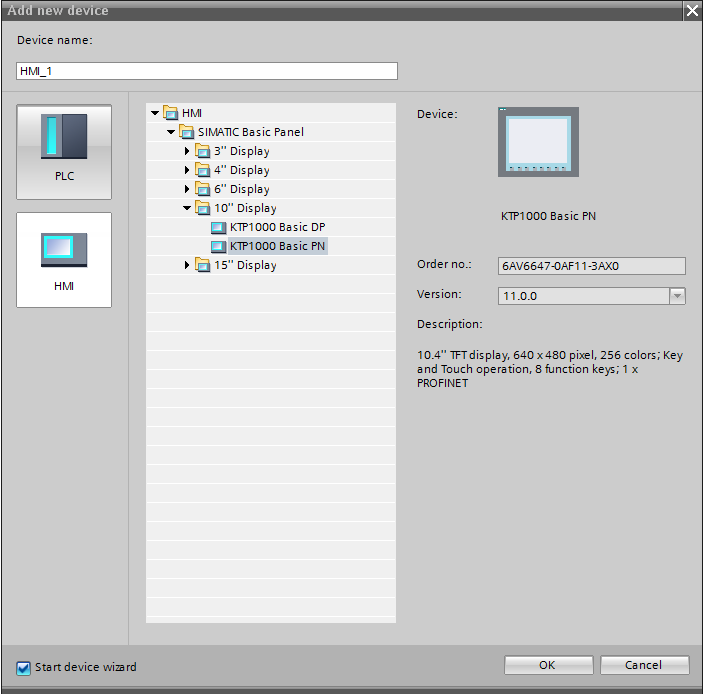Select the PLC device category button
This screenshot has width=703, height=694.
click(64, 152)
